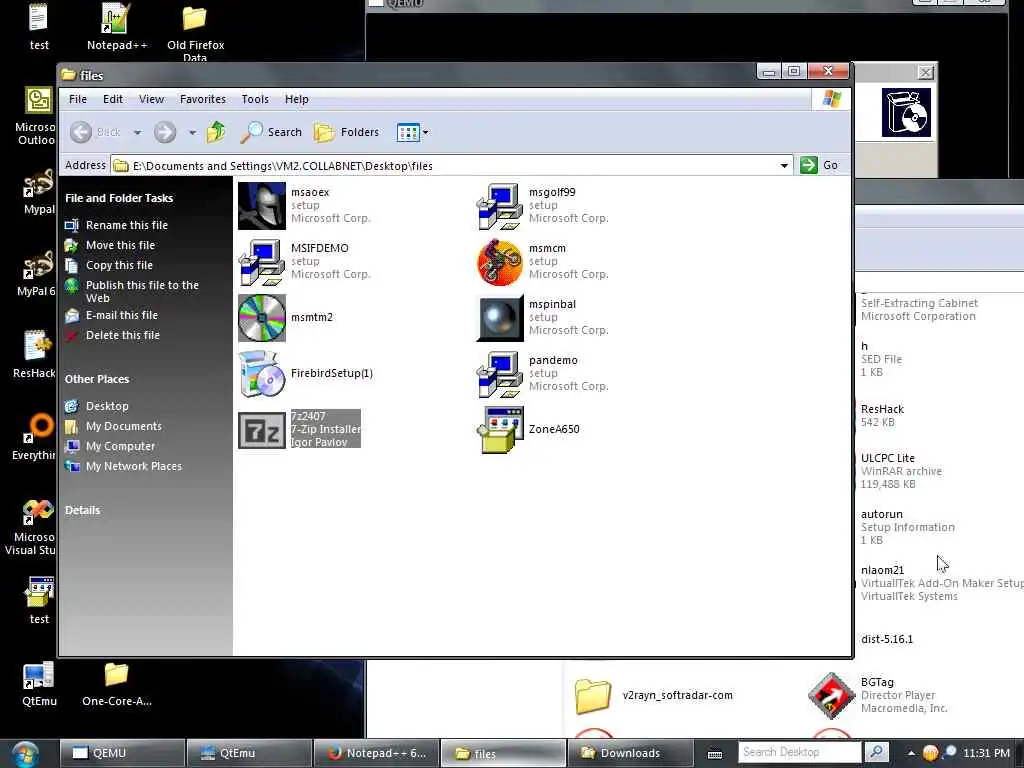This screenshot has width=1024, height=768.
Task: Open the File menu
Action: [78, 99]
